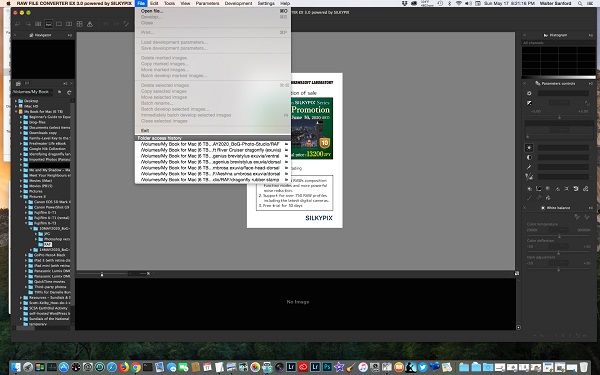Click the warning triangle toolbar icon
600x375 pixels.
[90, 24]
